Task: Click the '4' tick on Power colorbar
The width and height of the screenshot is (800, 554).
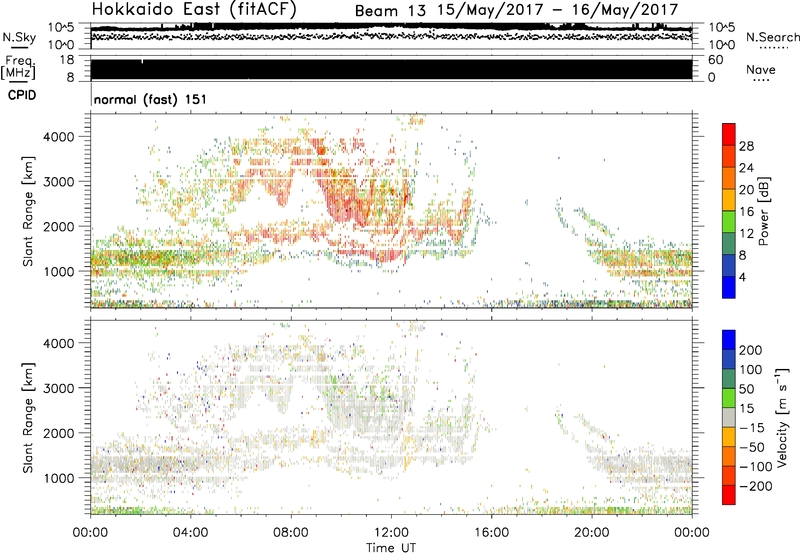Action: tap(743, 277)
